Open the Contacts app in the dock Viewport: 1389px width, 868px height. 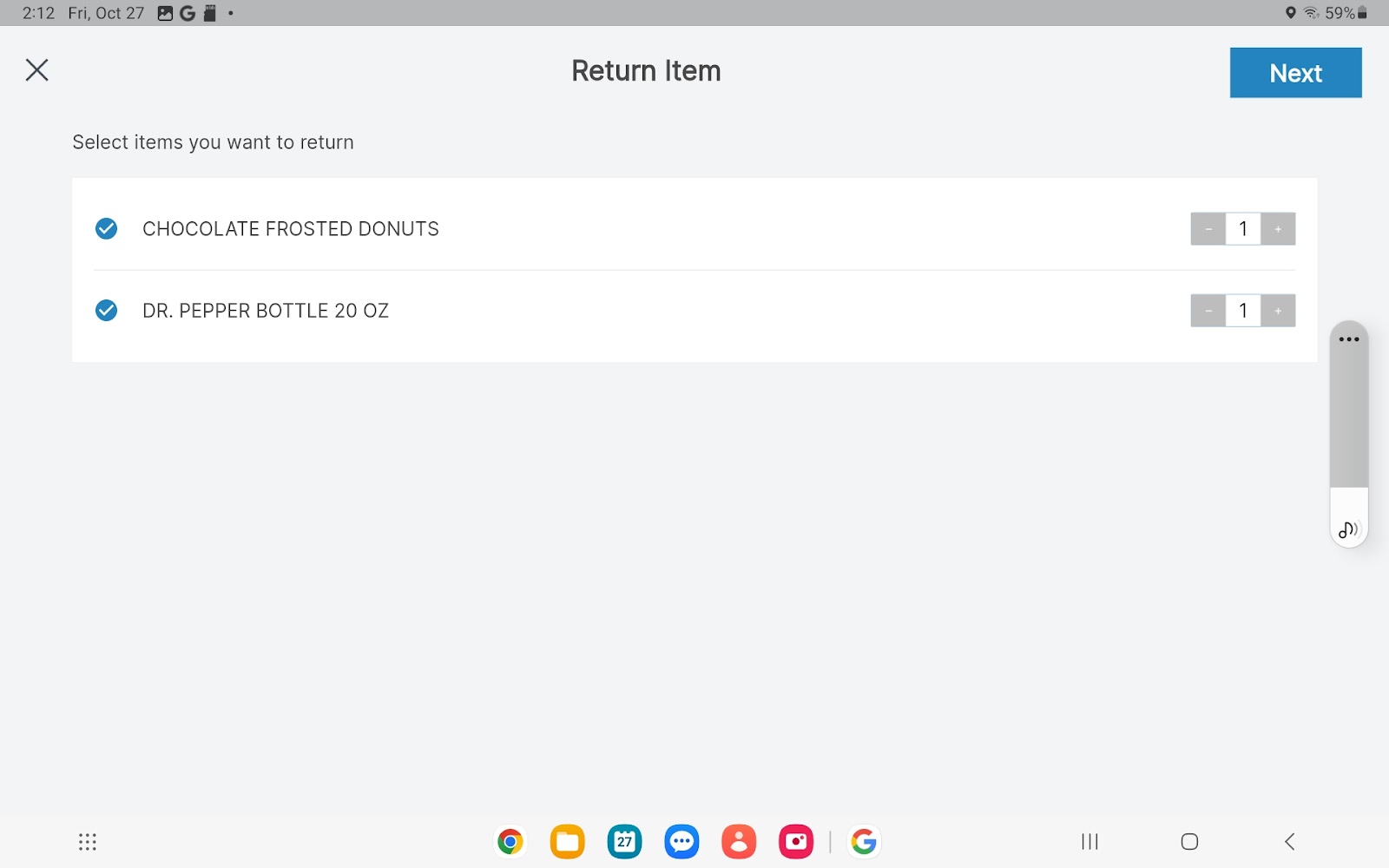739,841
